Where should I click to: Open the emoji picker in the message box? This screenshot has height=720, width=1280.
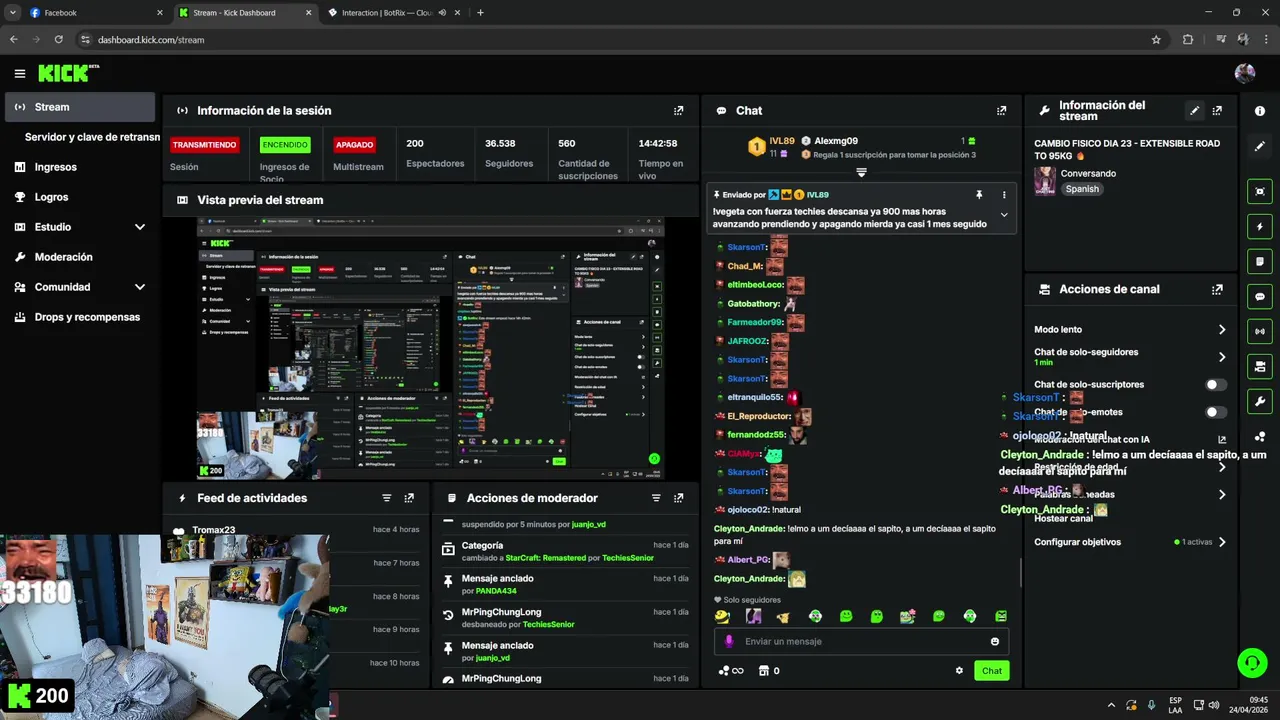(995, 642)
